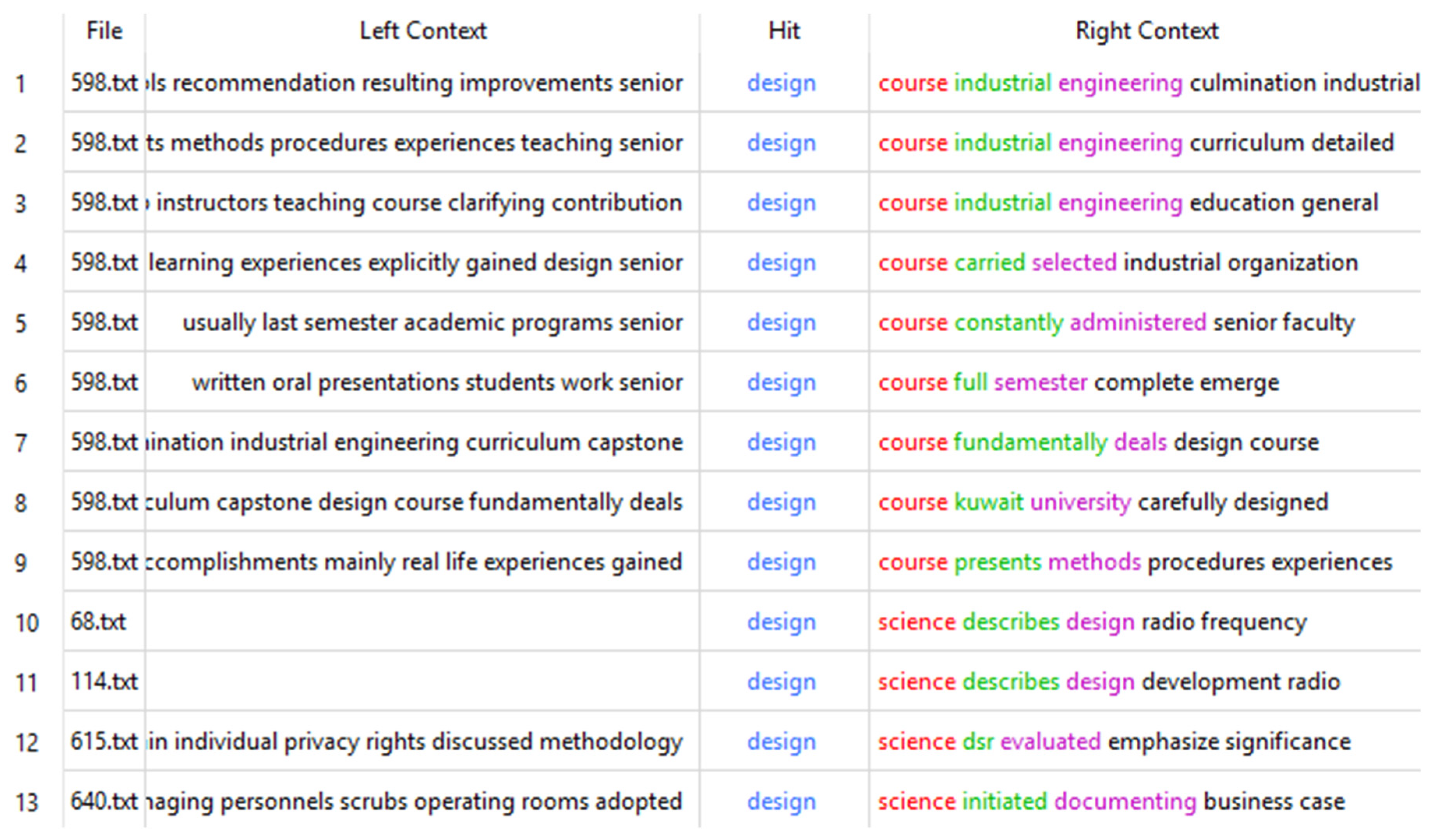Open the 68.txt file cell
The height and width of the screenshot is (840, 1433).
(x=98, y=622)
